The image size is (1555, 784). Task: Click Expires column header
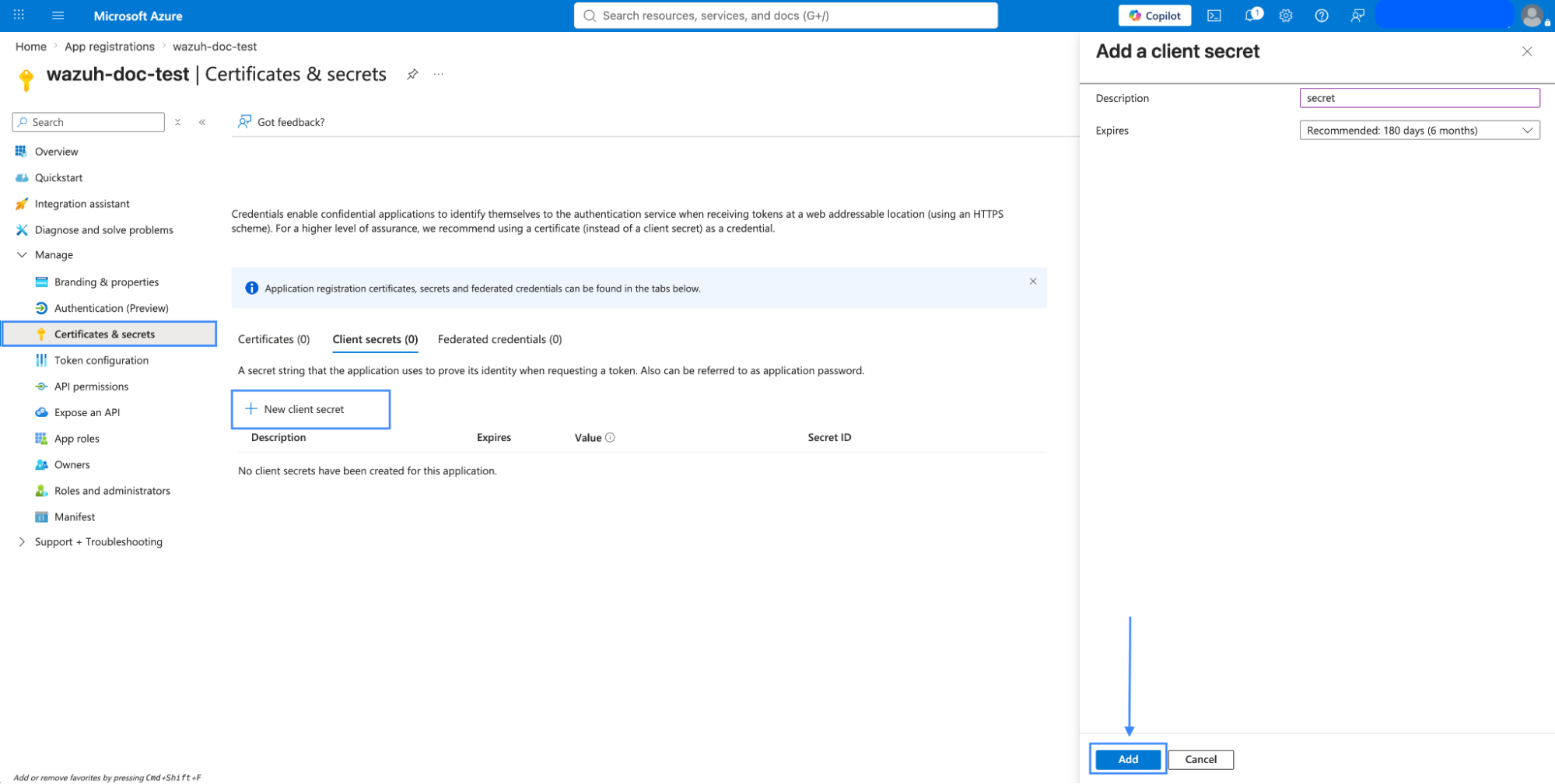494,437
